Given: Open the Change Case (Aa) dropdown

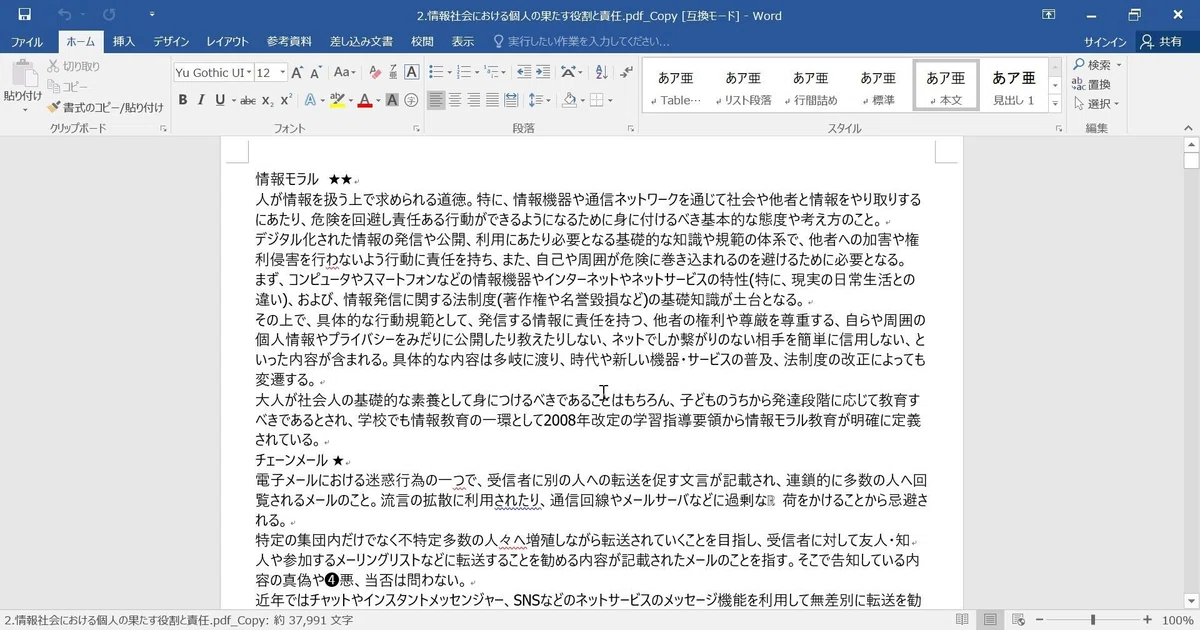Looking at the screenshot, I should tap(345, 72).
